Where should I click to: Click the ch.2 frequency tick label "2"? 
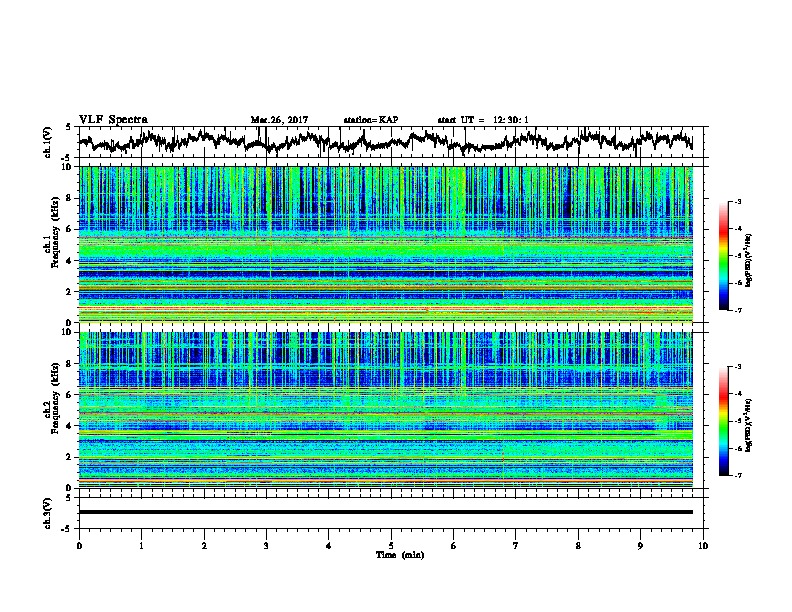point(69,457)
